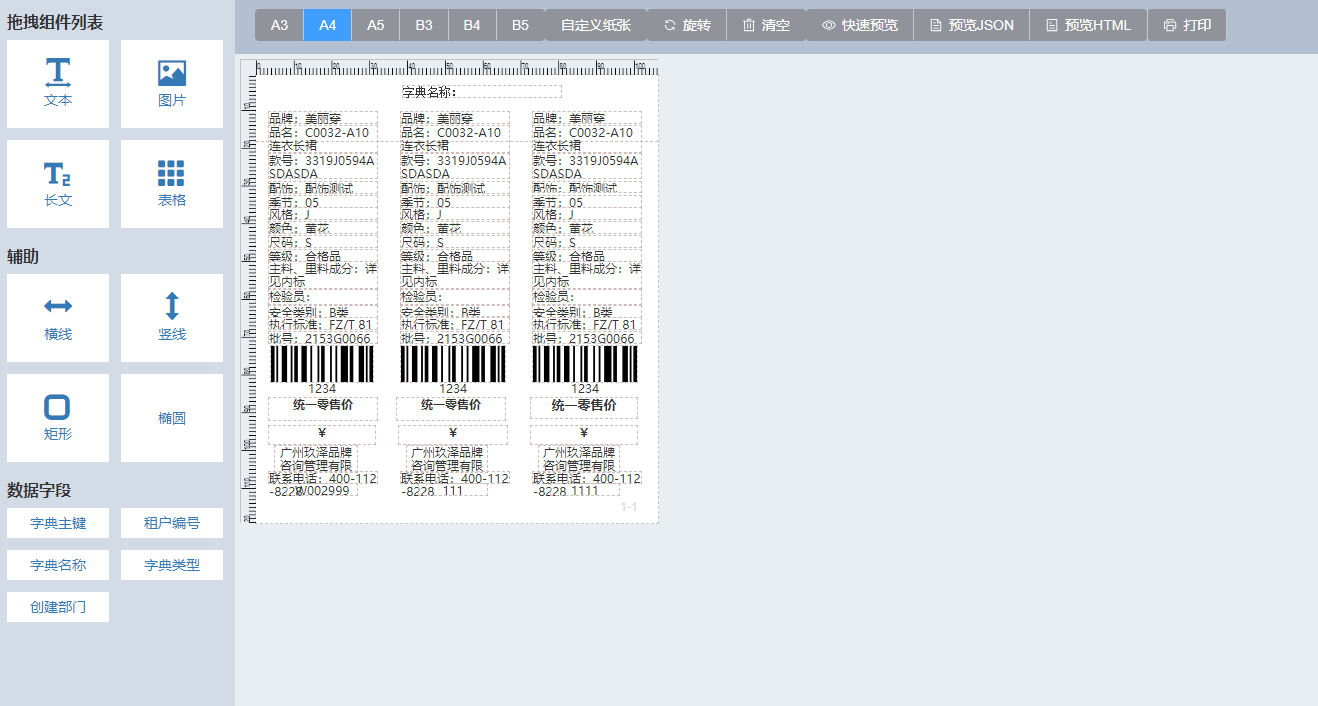Select first column 配饰：配饰测试 text
1318x706 pixels.
(x=323, y=188)
